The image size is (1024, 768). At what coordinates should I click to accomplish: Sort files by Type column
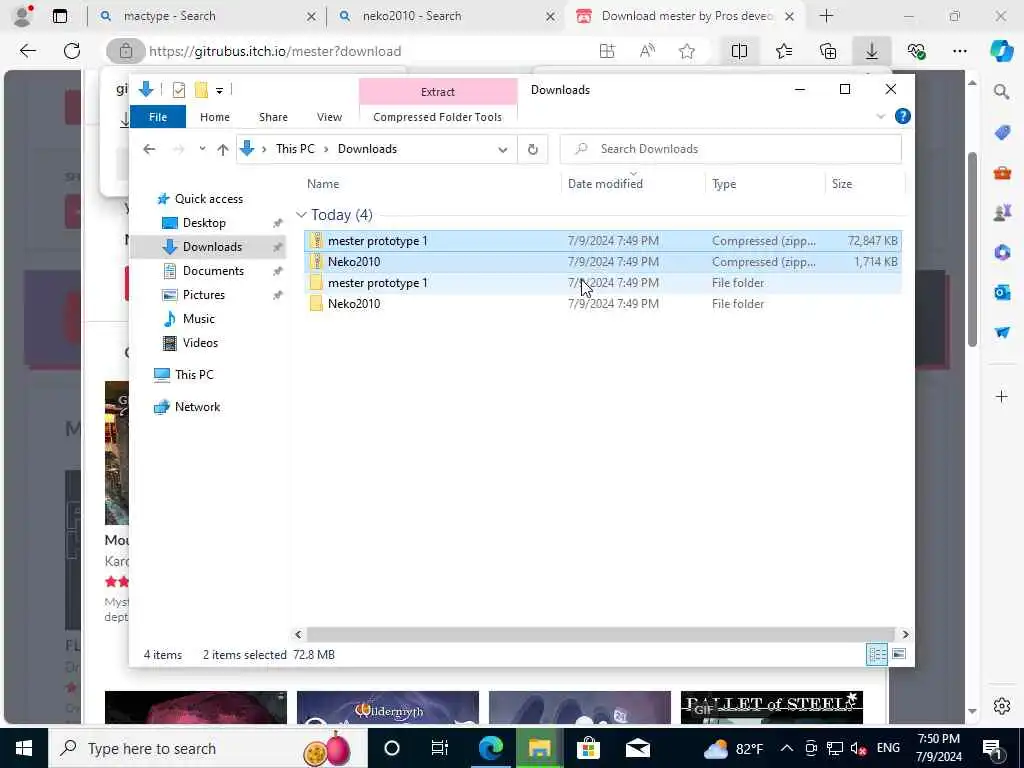pos(724,184)
